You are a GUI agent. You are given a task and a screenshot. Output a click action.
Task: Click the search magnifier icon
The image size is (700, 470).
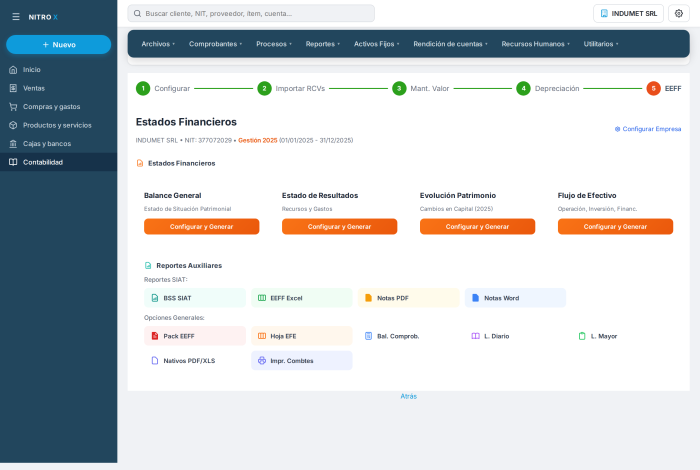click(138, 13)
